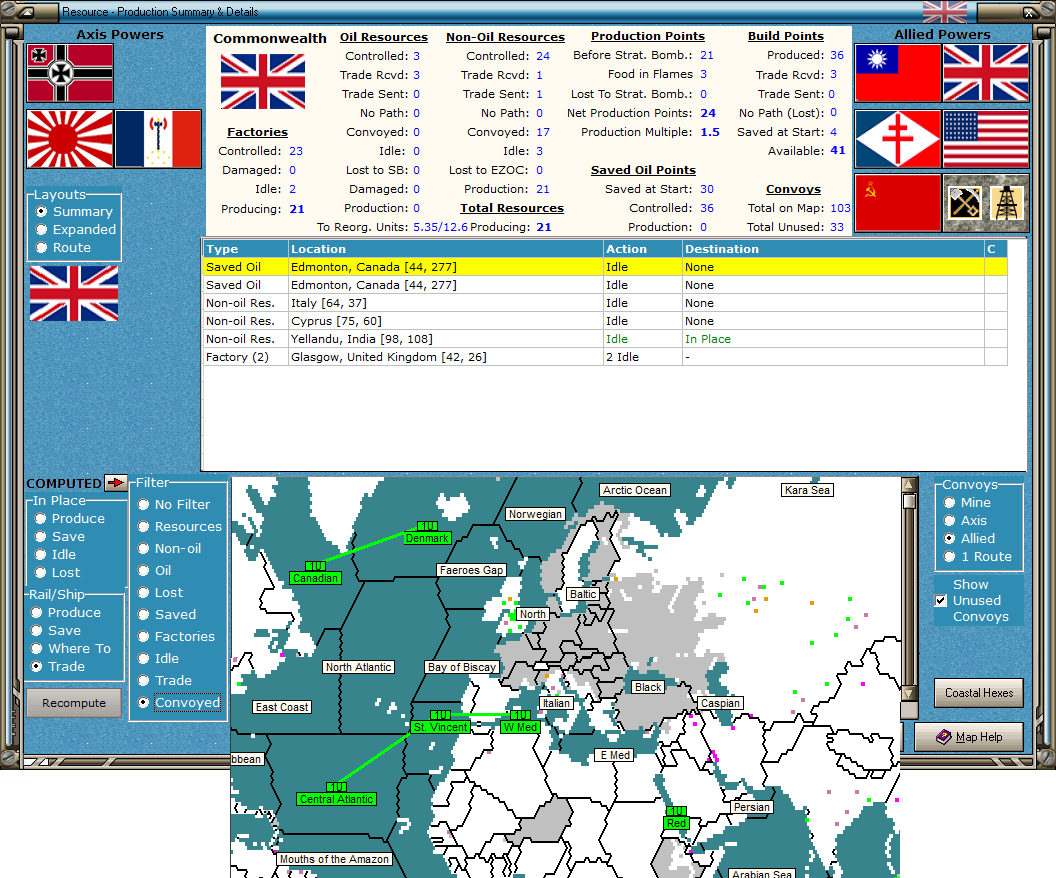Sort by the Action column header

click(x=642, y=249)
